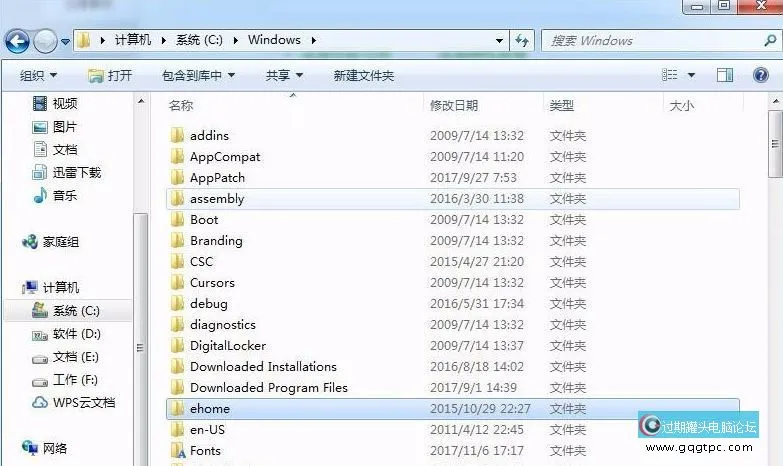The image size is (783, 466).
Task: Open the help question mark icon
Action: pos(761,75)
